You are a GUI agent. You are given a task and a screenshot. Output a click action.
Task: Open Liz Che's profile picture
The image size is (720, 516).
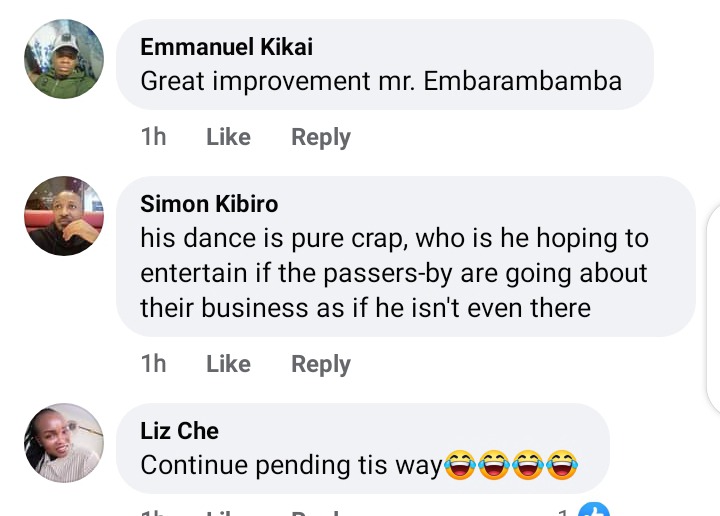[x=64, y=443]
